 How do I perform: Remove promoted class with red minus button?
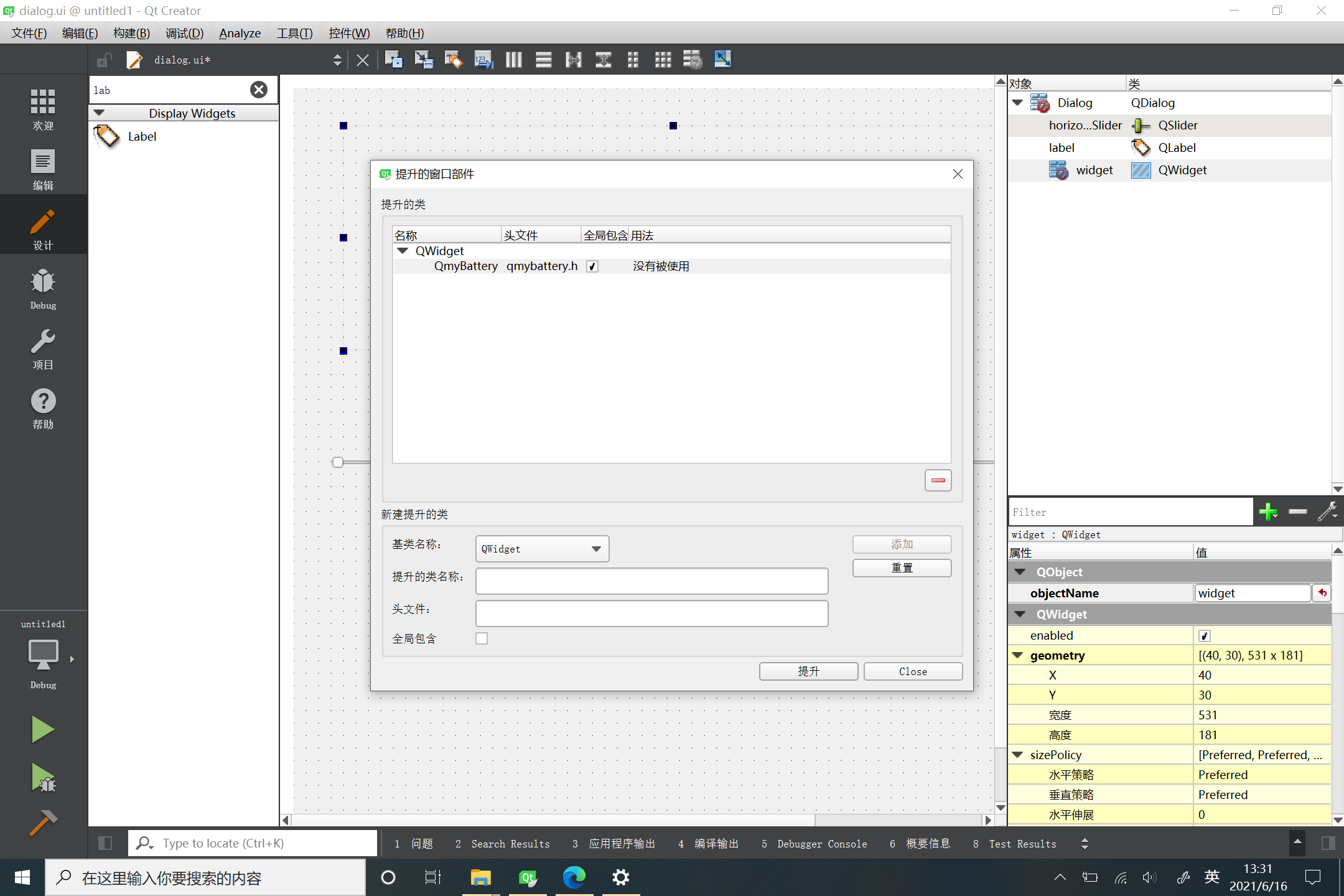938,480
